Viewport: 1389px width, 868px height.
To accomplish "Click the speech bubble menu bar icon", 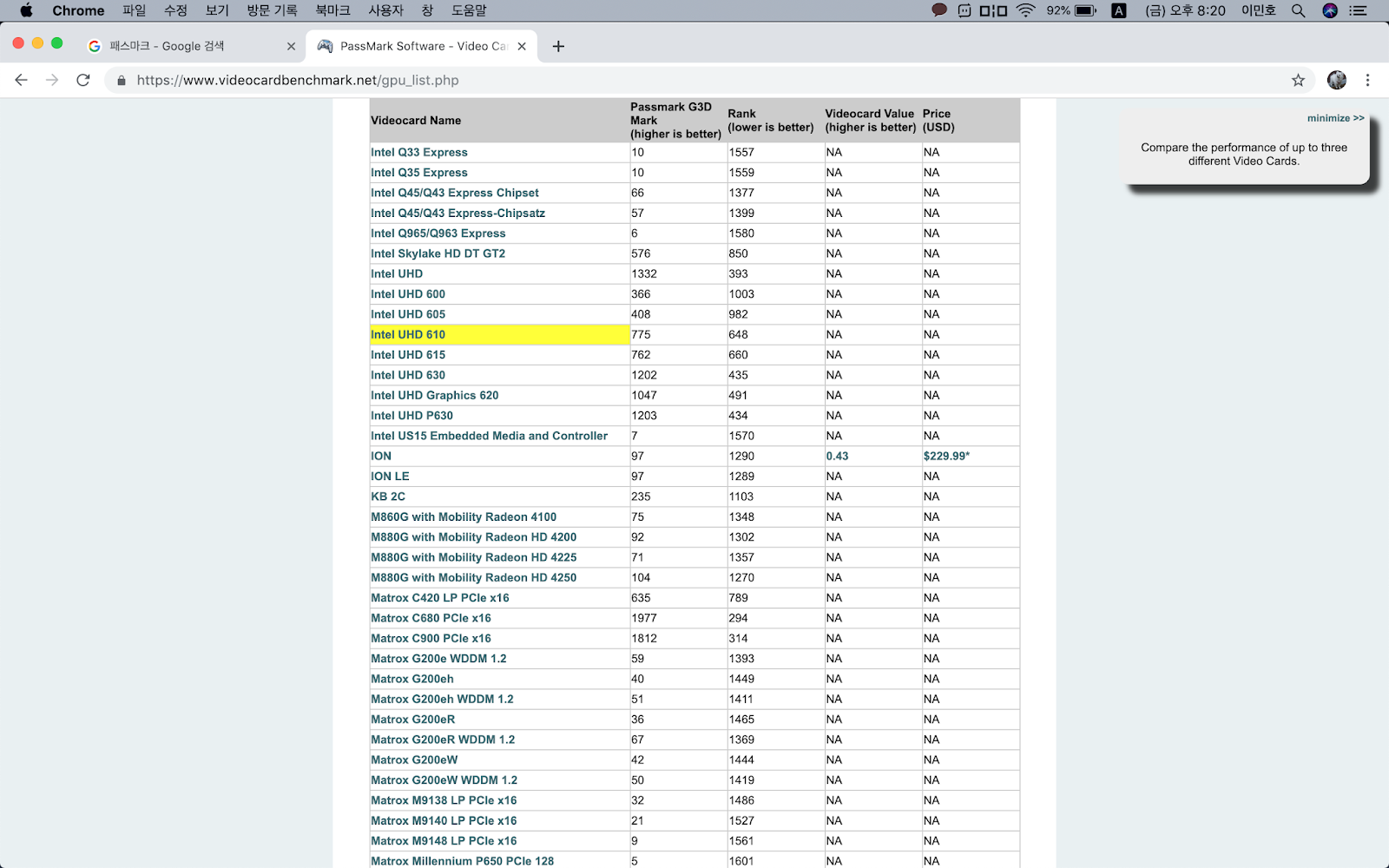I will point(938,10).
